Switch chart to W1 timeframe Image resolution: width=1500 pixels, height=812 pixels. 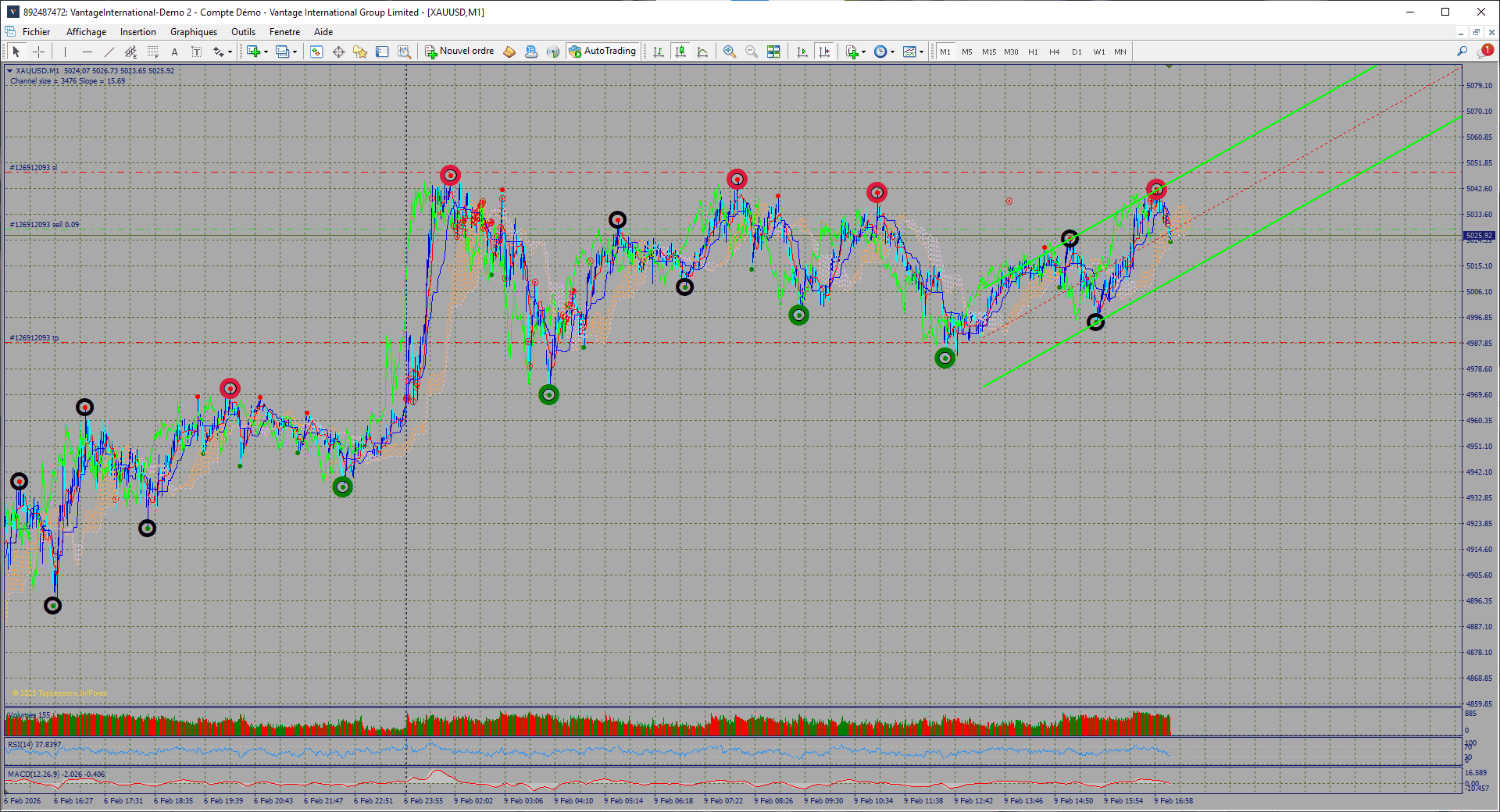[x=1098, y=52]
